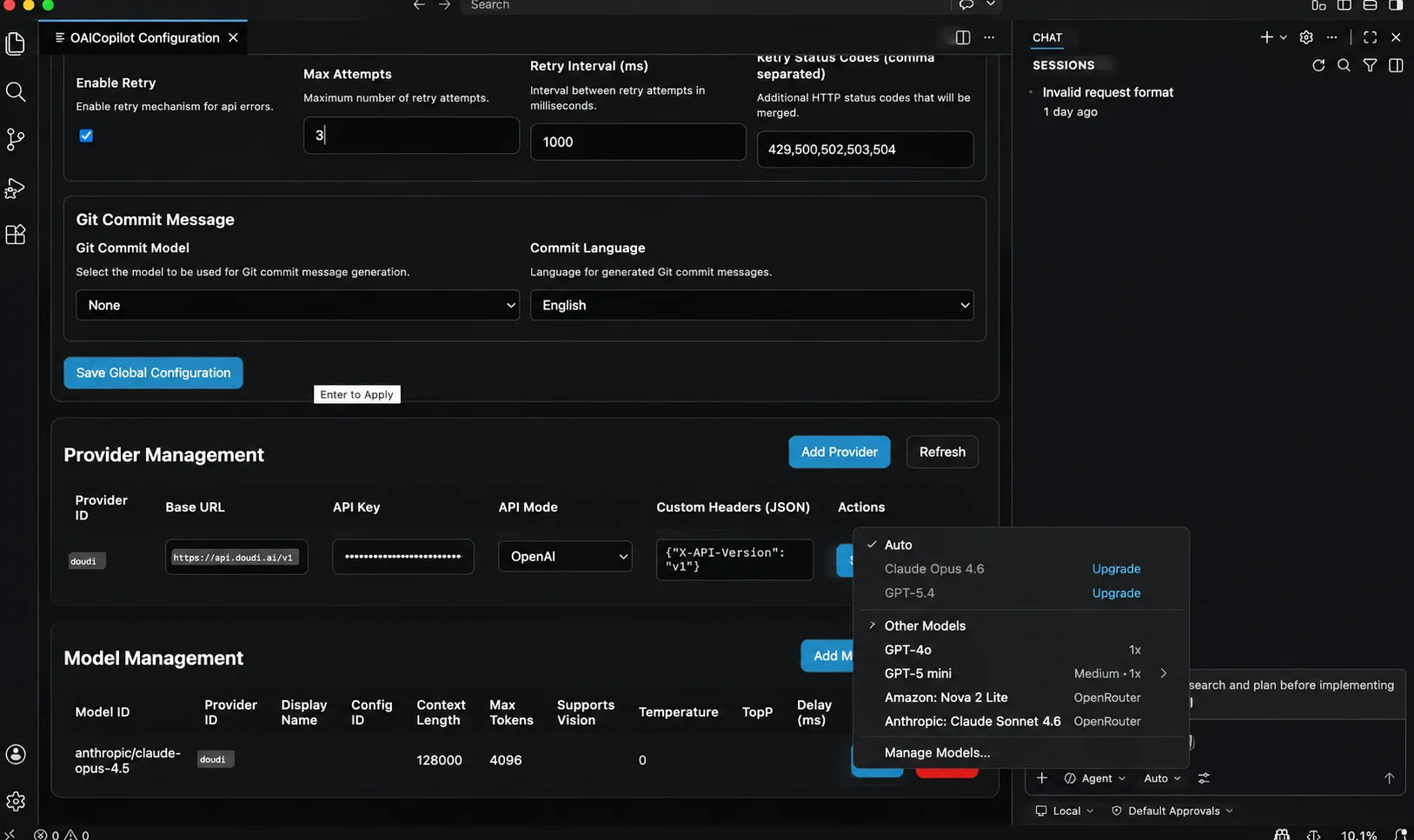Click Save Global Configuration button
The height and width of the screenshot is (840, 1414).
(153, 373)
